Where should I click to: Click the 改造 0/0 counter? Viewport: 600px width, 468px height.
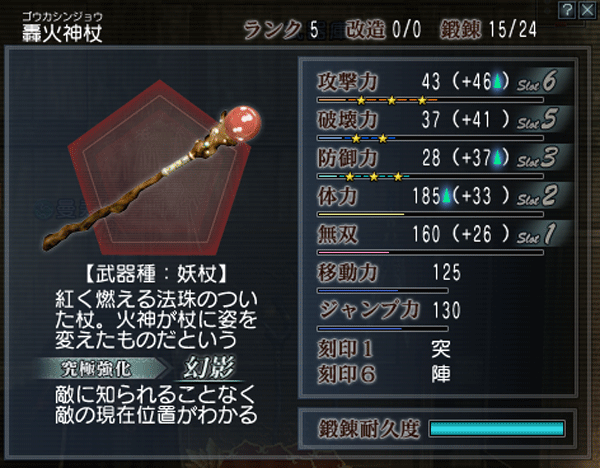tap(383, 29)
